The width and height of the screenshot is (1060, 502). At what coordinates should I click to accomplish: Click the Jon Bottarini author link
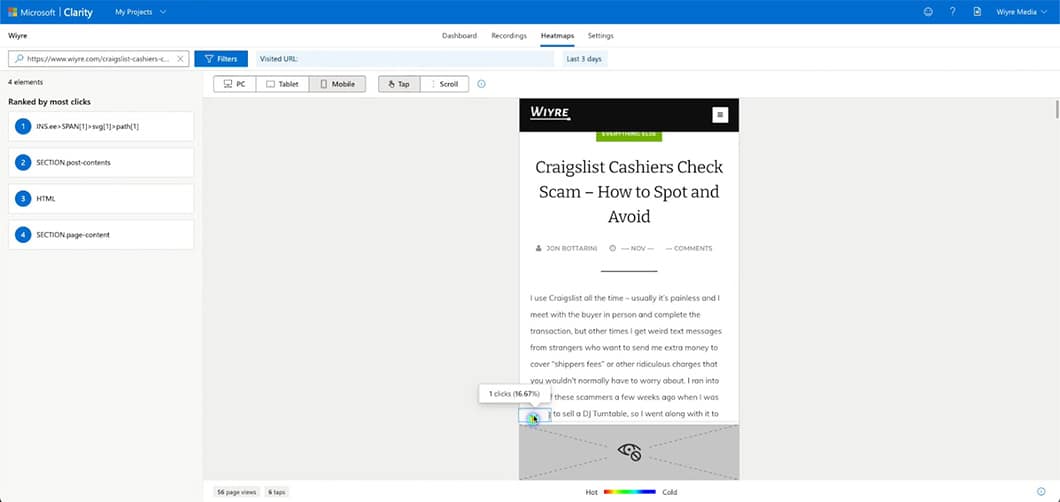(x=567, y=249)
